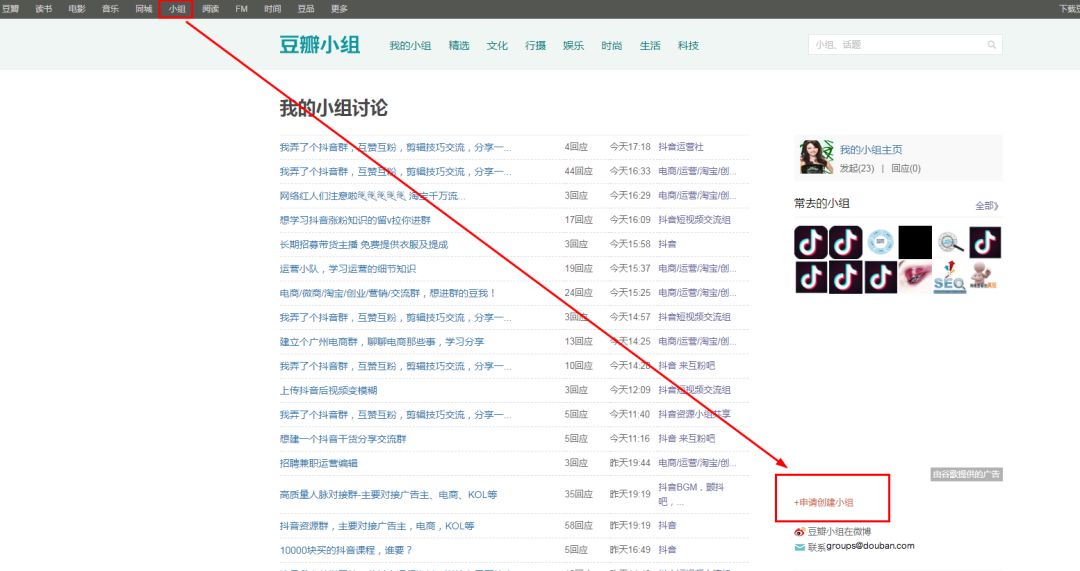Click the 由谷歌提供的广告 label
Image resolution: width=1080 pixels, height=571 pixels.
(966, 475)
